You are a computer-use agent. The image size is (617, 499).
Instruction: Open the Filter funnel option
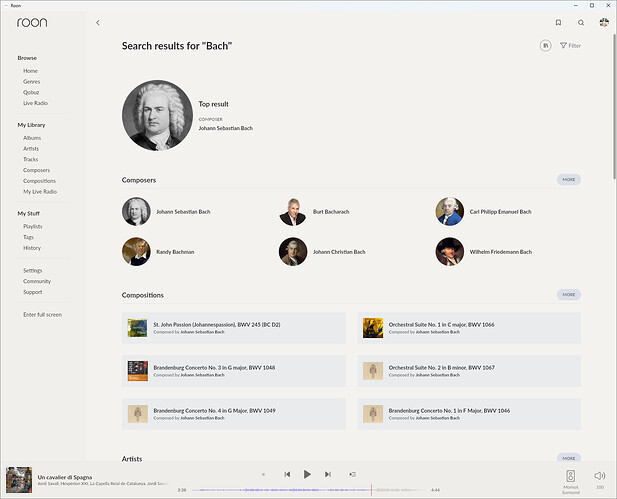click(x=570, y=45)
